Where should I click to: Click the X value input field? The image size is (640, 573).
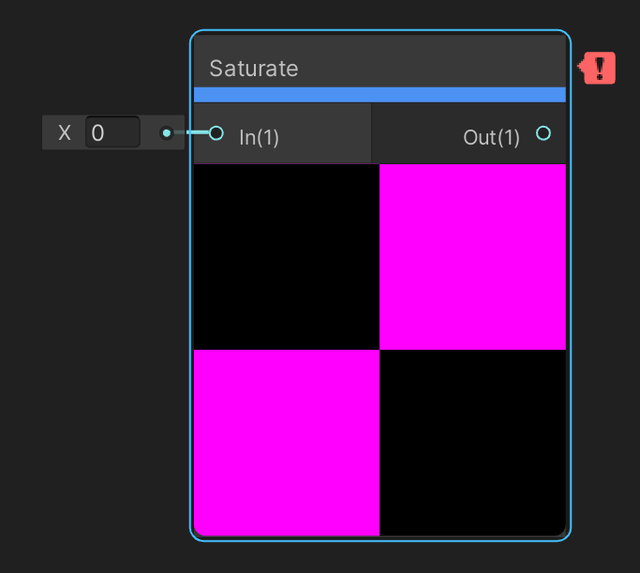(x=112, y=132)
